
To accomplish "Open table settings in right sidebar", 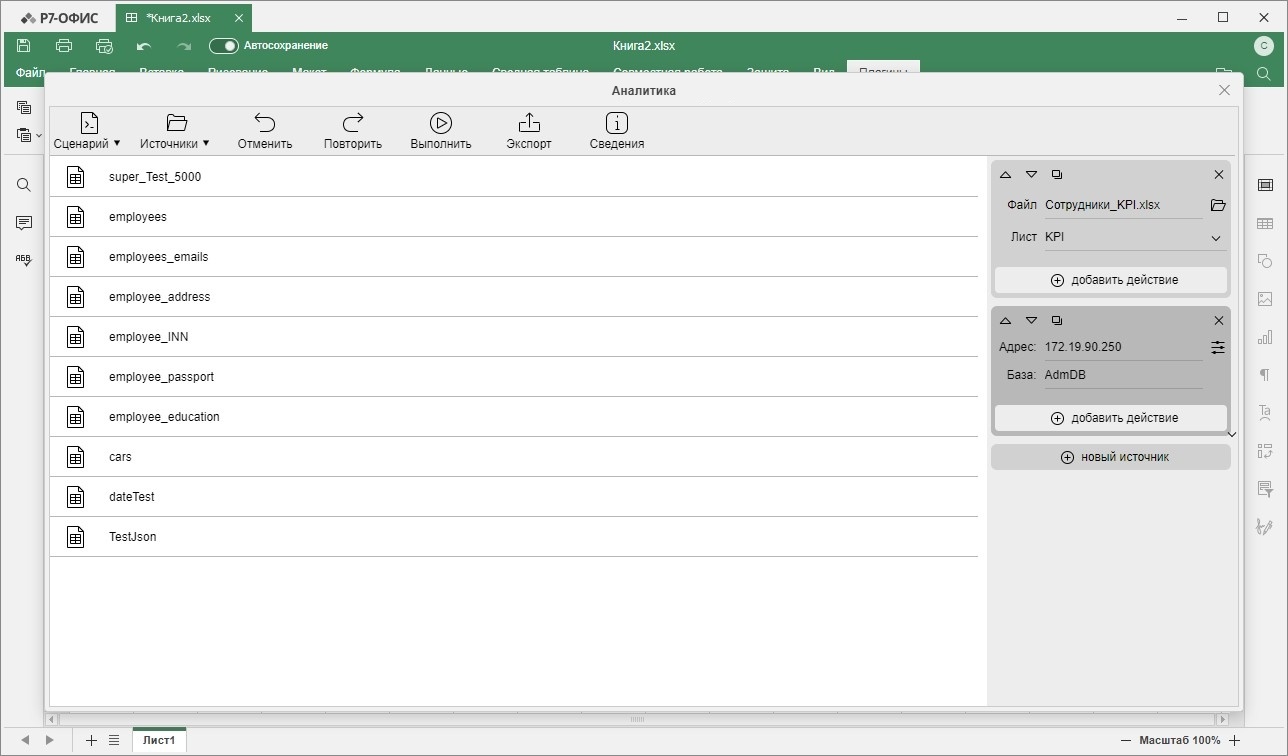I will click(x=1265, y=223).
